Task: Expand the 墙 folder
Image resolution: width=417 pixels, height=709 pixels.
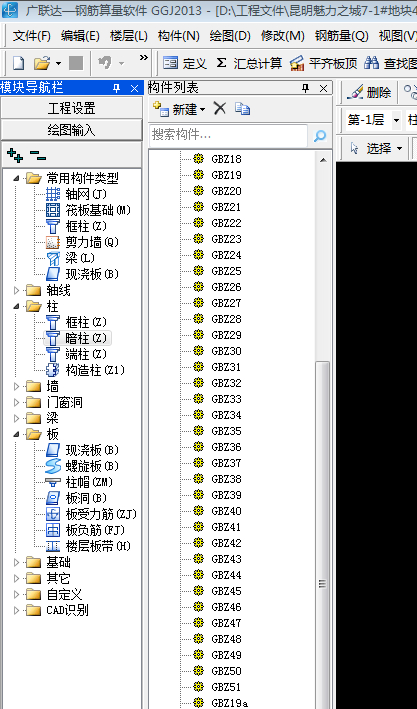Action: pos(16,387)
